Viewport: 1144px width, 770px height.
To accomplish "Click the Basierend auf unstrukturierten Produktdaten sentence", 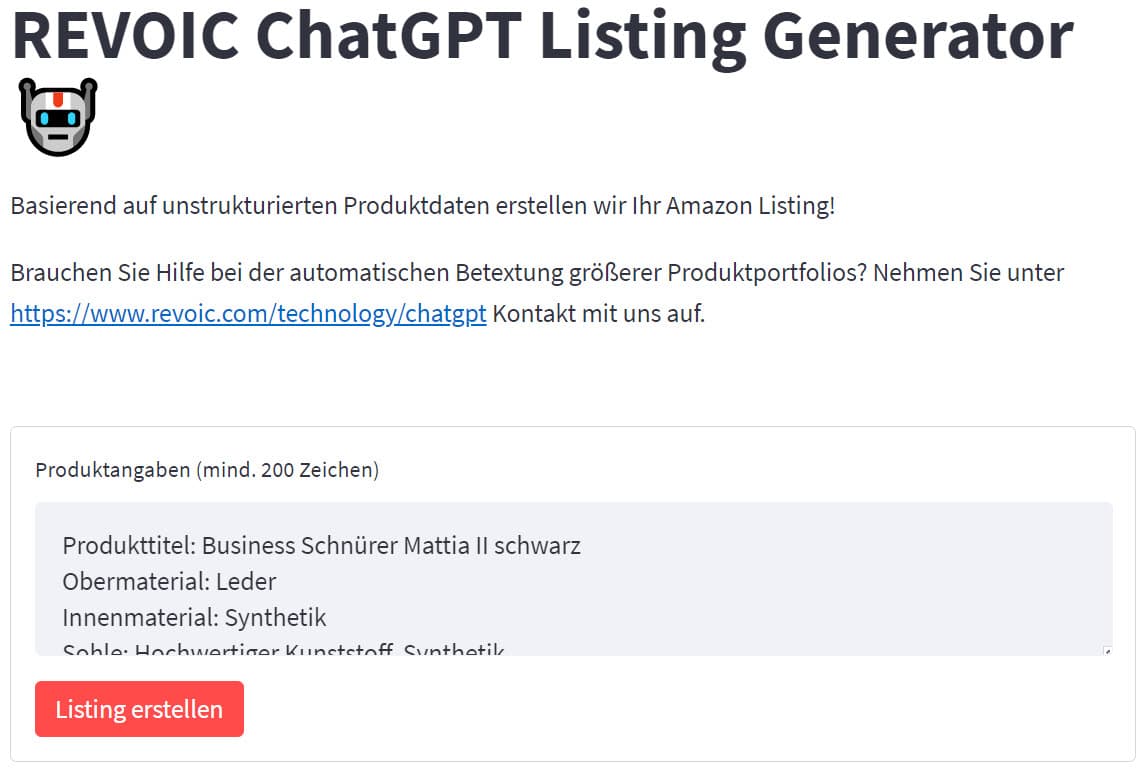I will coord(422,206).
